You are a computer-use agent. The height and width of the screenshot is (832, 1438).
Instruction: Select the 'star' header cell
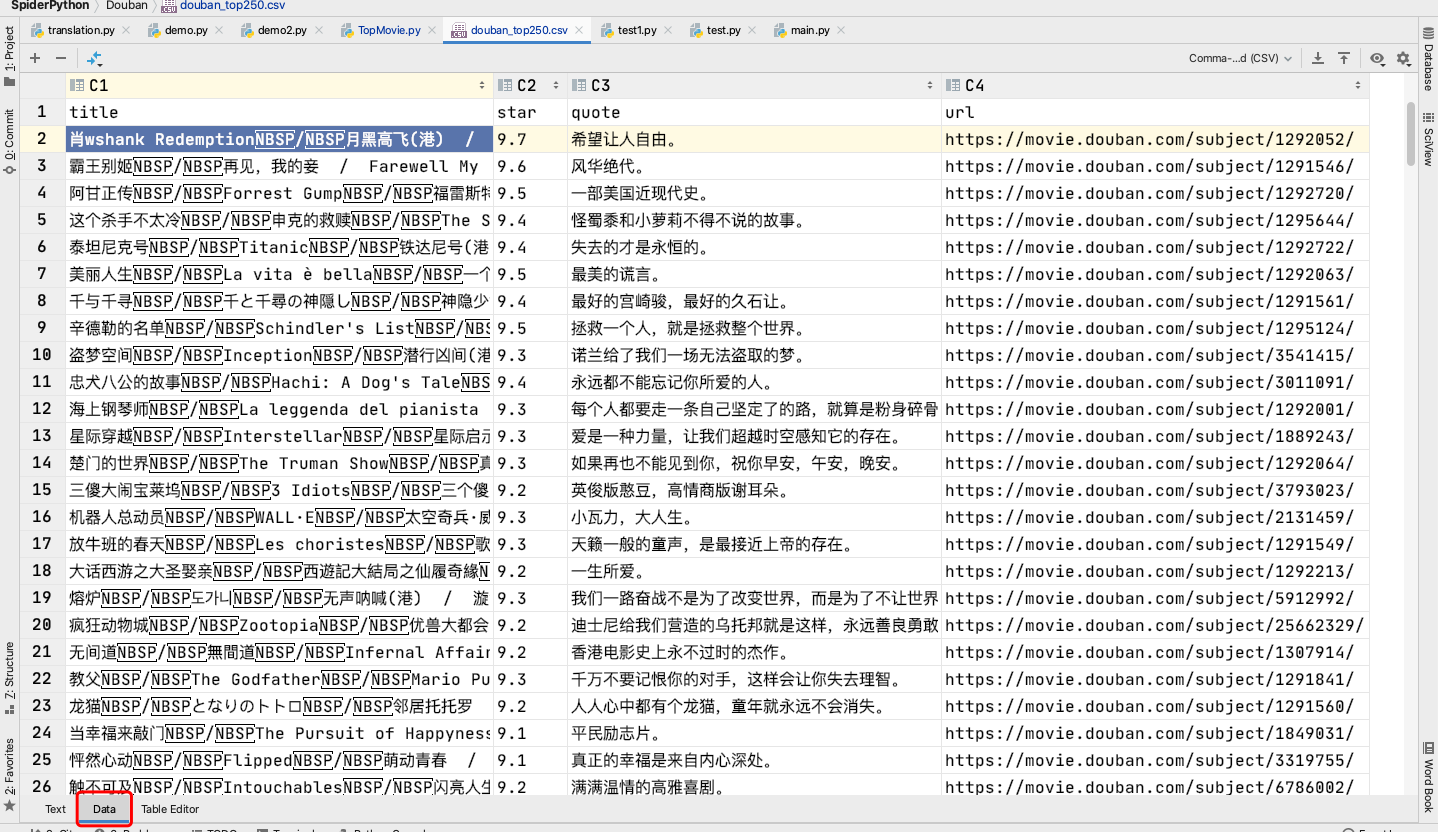coord(530,112)
